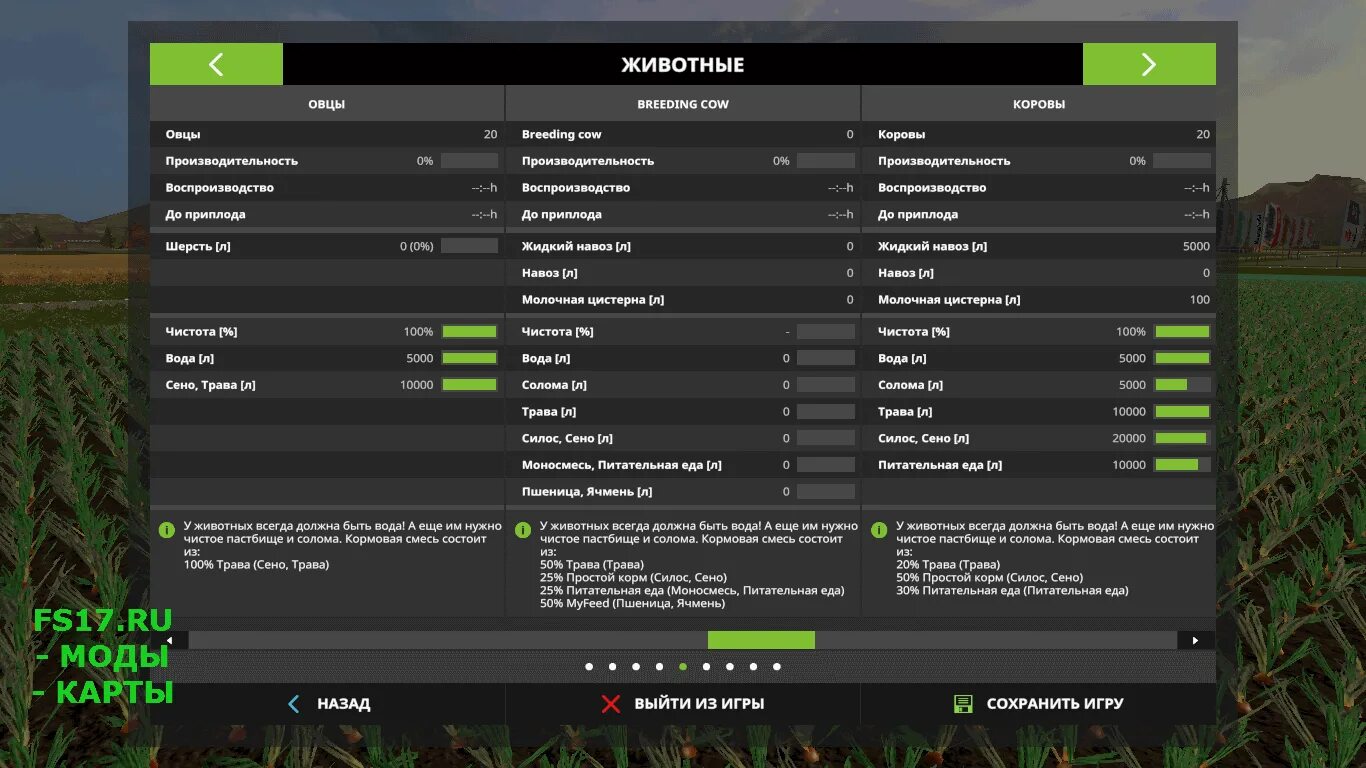Click text '100% Трава (Сено, Трава)'
The image size is (1366, 768).
[256, 565]
